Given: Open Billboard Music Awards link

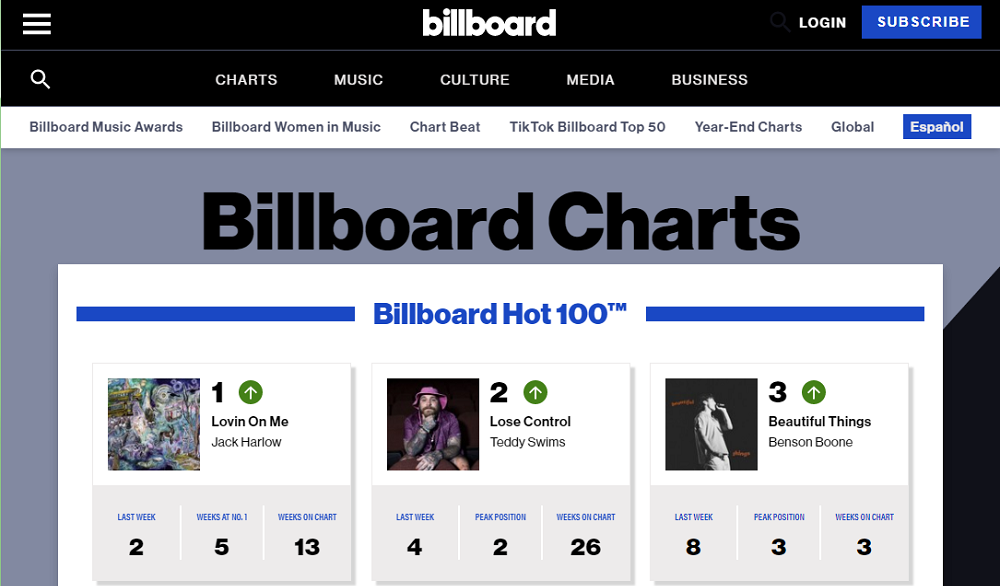Looking at the screenshot, I should pyautogui.click(x=106, y=127).
